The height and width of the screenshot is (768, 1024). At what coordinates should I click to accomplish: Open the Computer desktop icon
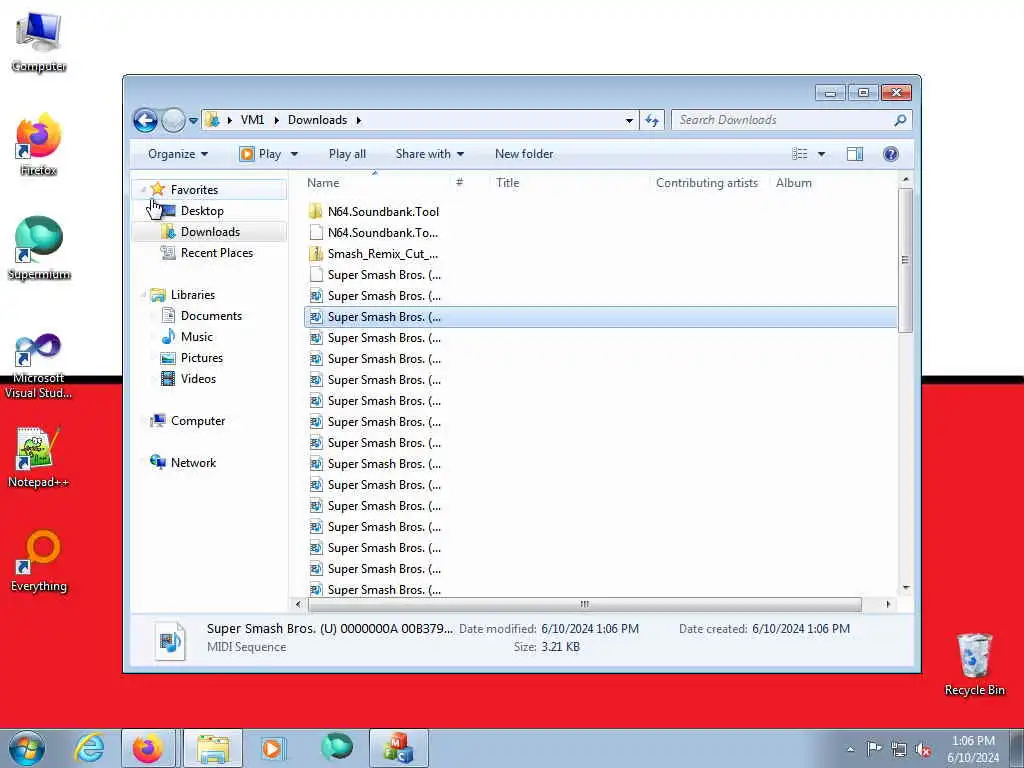click(39, 42)
